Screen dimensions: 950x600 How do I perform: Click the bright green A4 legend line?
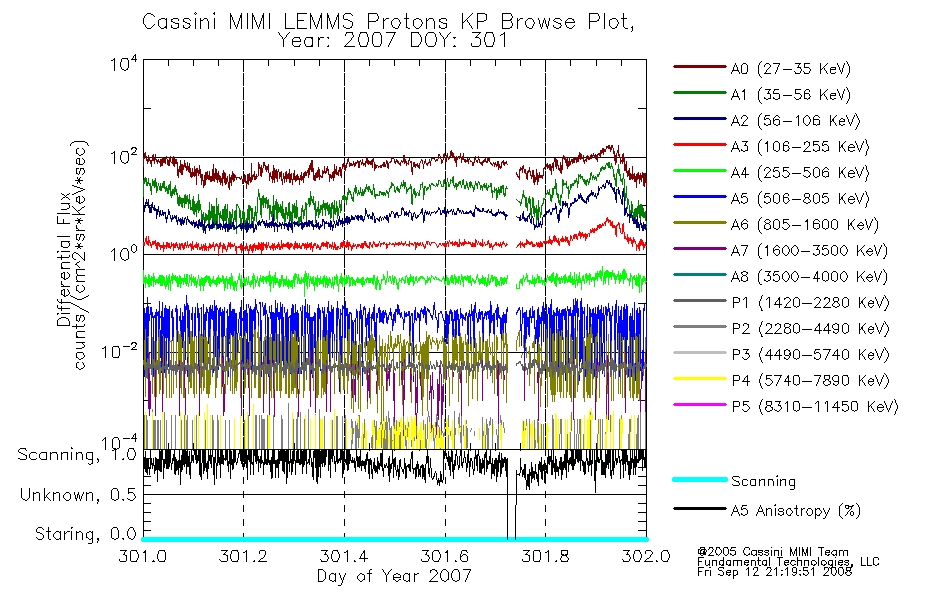pyautogui.click(x=699, y=171)
